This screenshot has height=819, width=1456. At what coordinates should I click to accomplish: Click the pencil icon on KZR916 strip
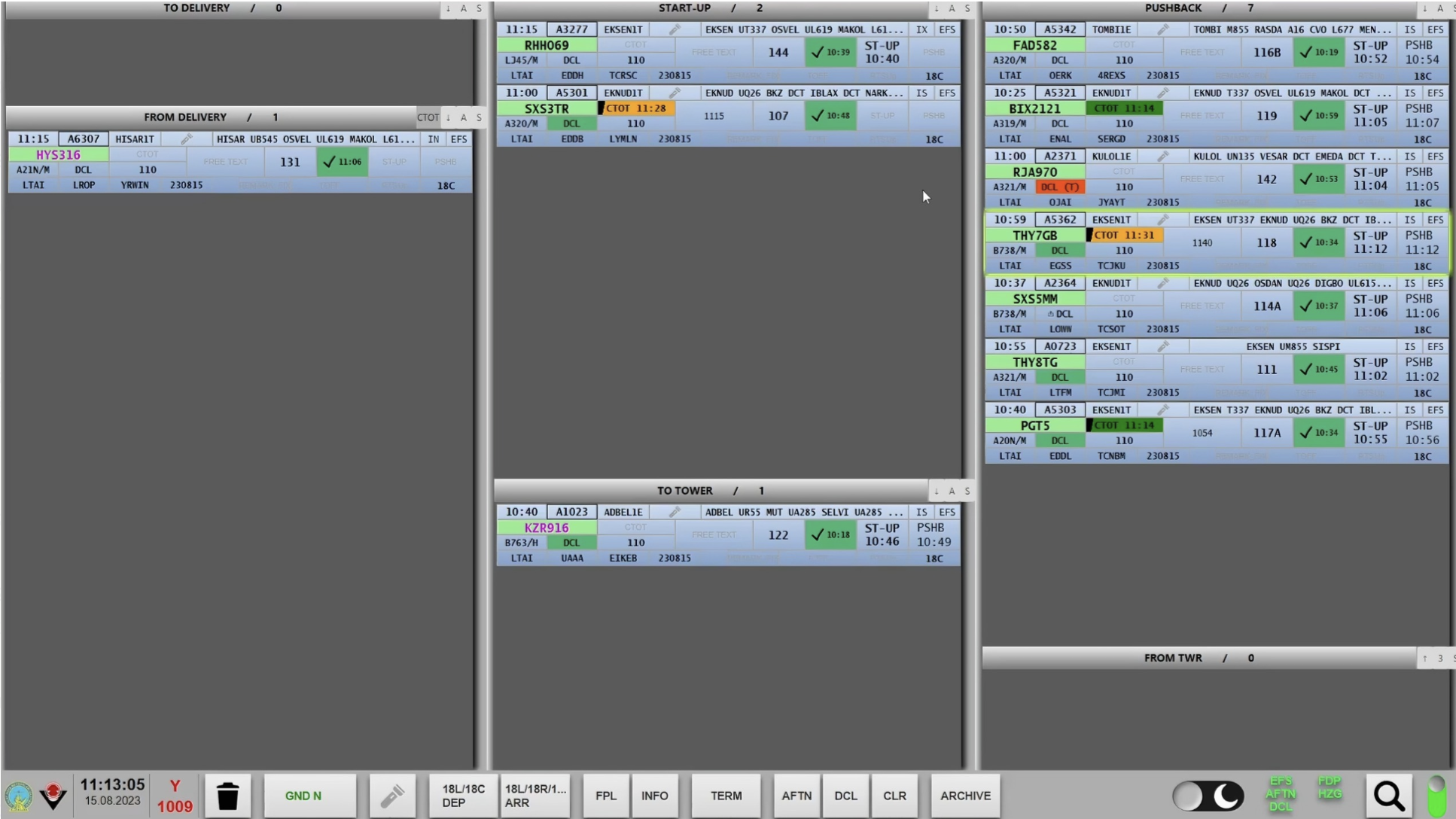tap(675, 512)
